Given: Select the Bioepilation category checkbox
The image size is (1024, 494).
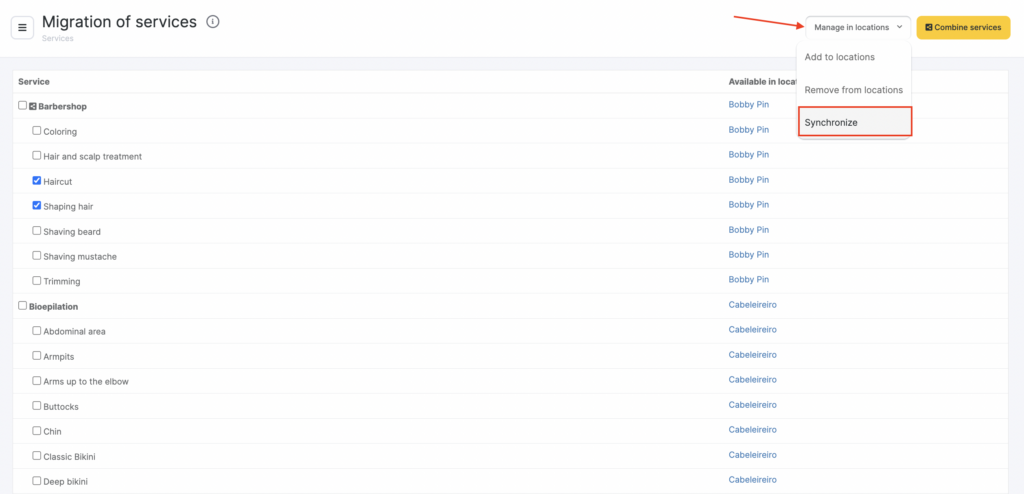Looking at the screenshot, I should [x=22, y=305].
